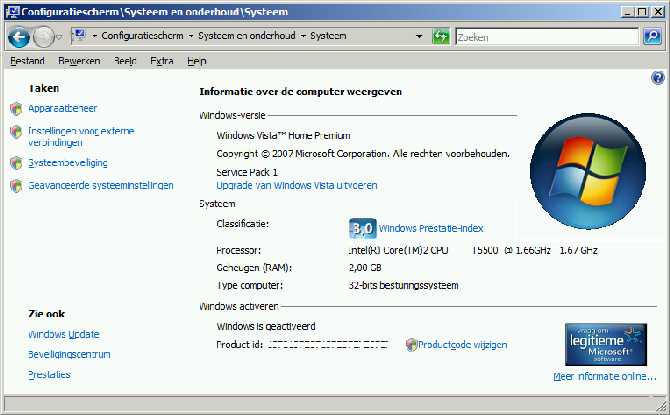Image resolution: width=670 pixels, height=415 pixels.
Task: Open Instellingen voor externe verbindingen
Action: (x=81, y=136)
